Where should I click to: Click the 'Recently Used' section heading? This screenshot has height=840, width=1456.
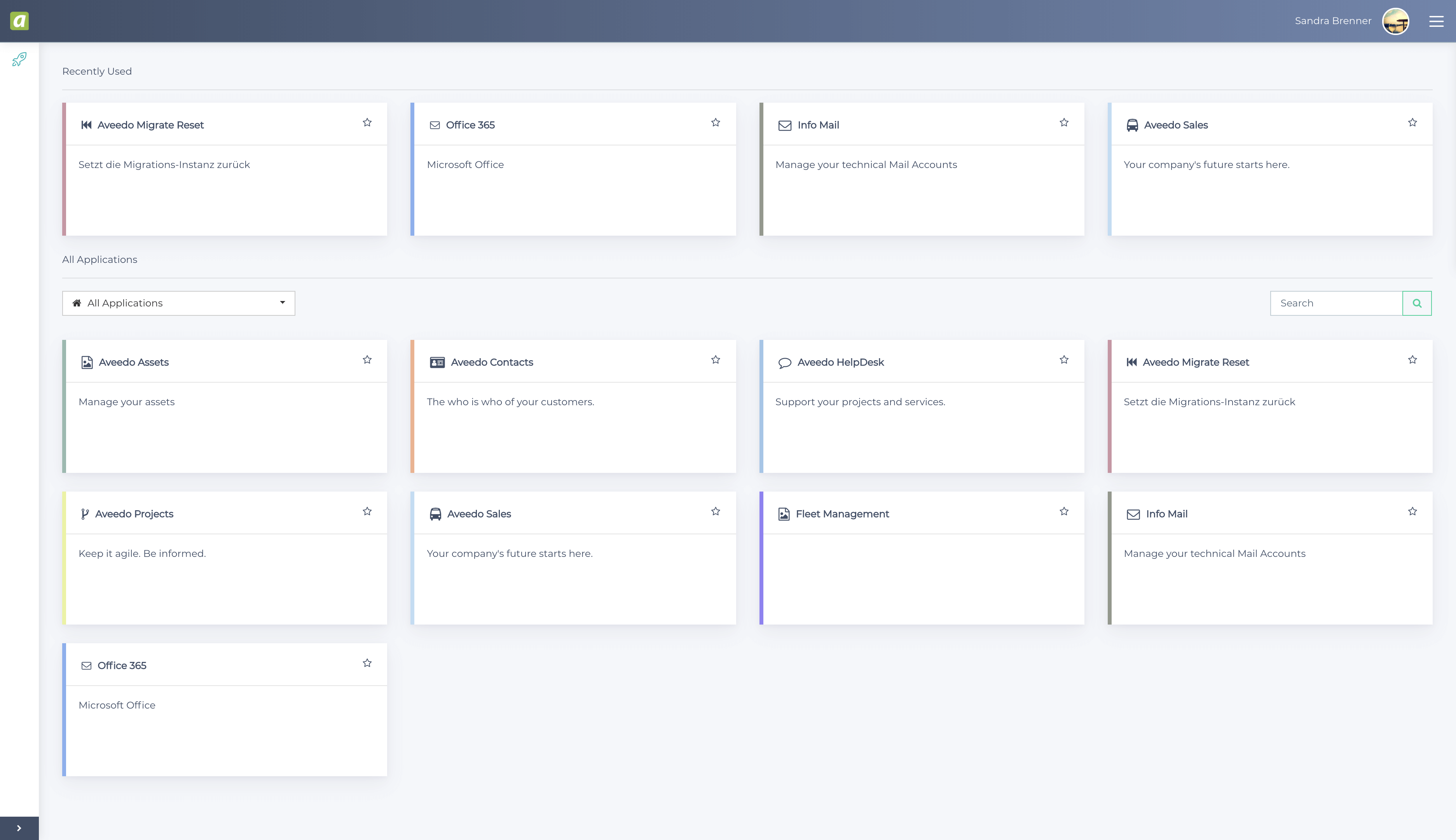point(97,72)
